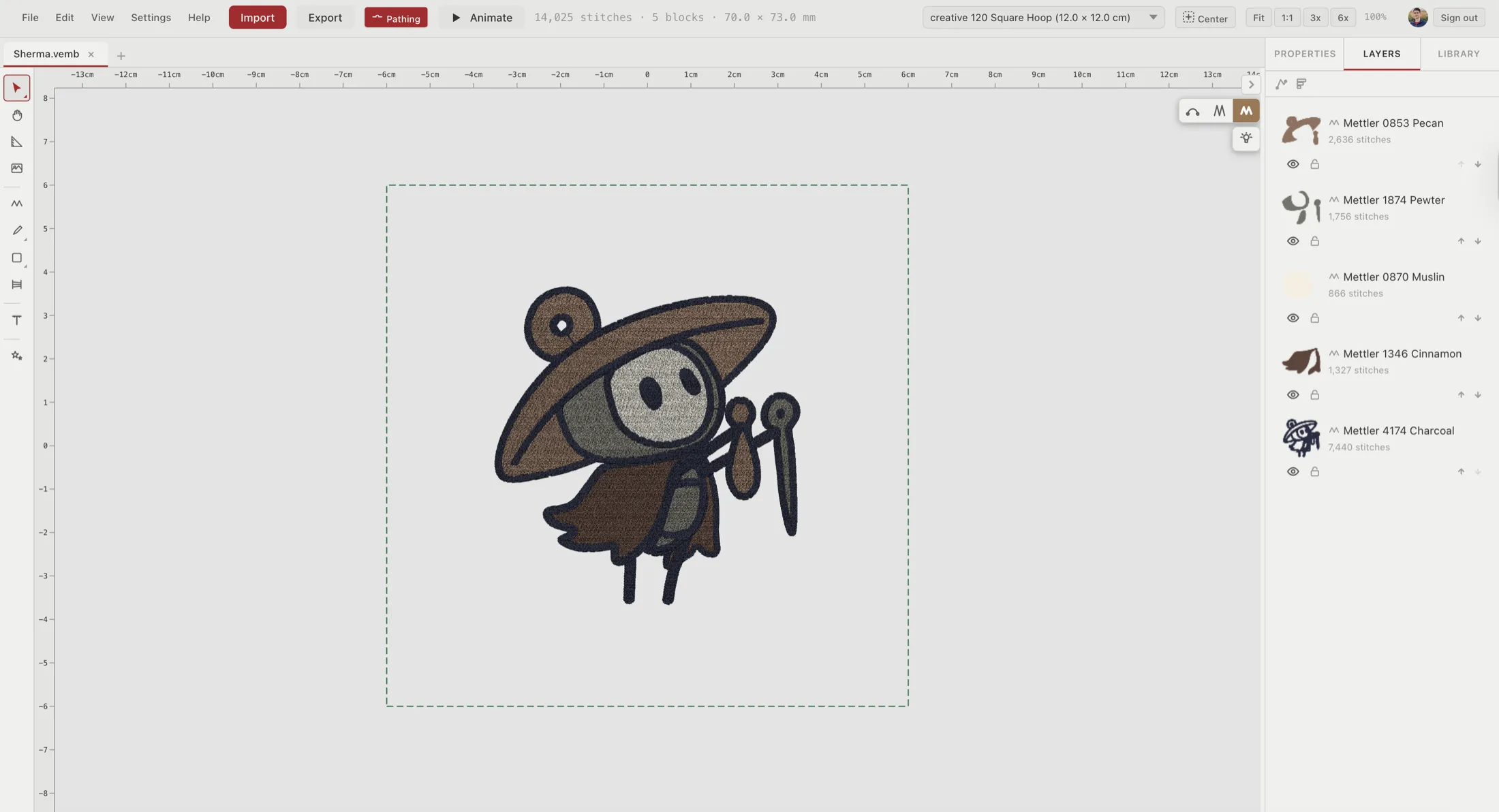Viewport: 1499px width, 812px height.
Task: Pick the pencil drawing tool
Action: pos(17,230)
